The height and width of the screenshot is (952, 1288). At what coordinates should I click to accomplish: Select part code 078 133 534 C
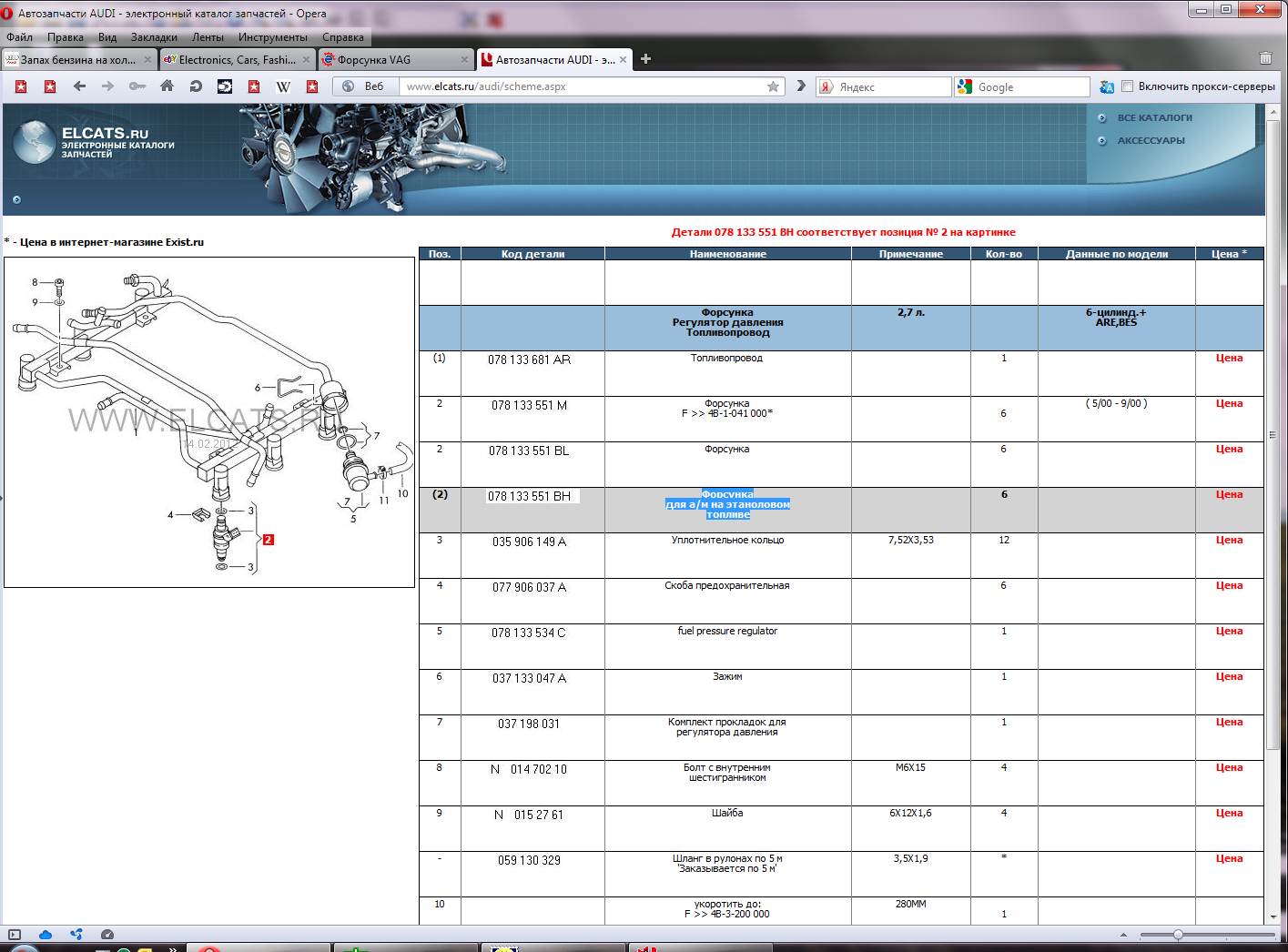[529, 633]
